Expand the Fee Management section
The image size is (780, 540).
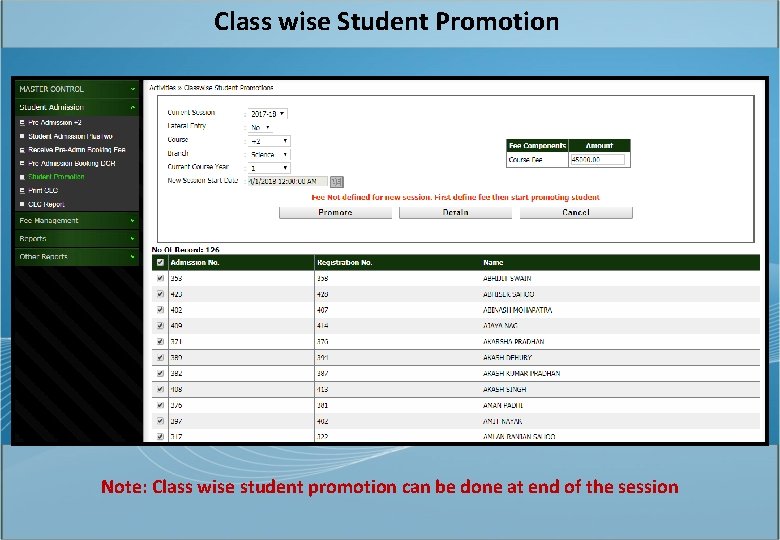pyautogui.click(x=77, y=221)
